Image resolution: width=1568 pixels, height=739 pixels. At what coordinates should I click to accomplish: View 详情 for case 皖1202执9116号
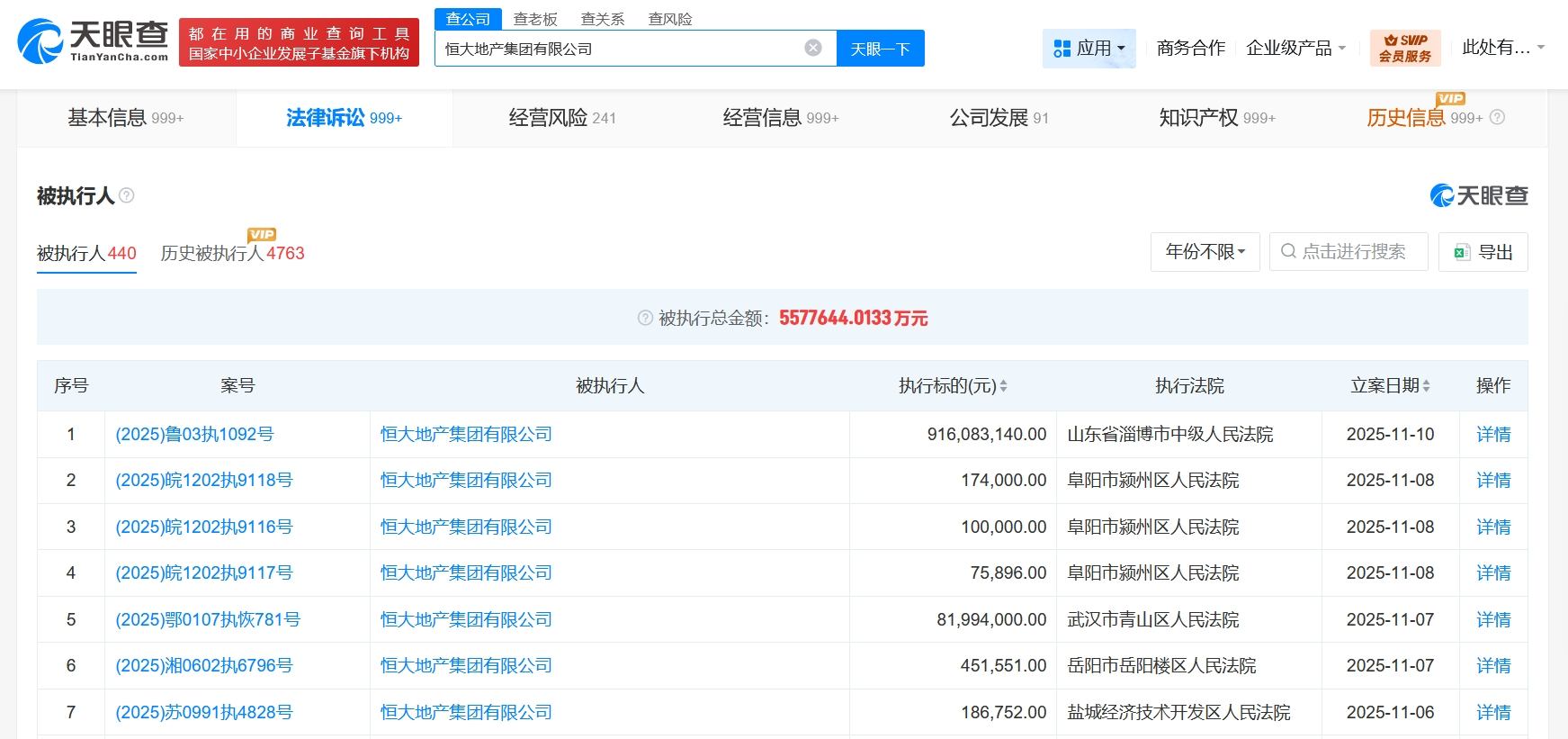point(1493,527)
